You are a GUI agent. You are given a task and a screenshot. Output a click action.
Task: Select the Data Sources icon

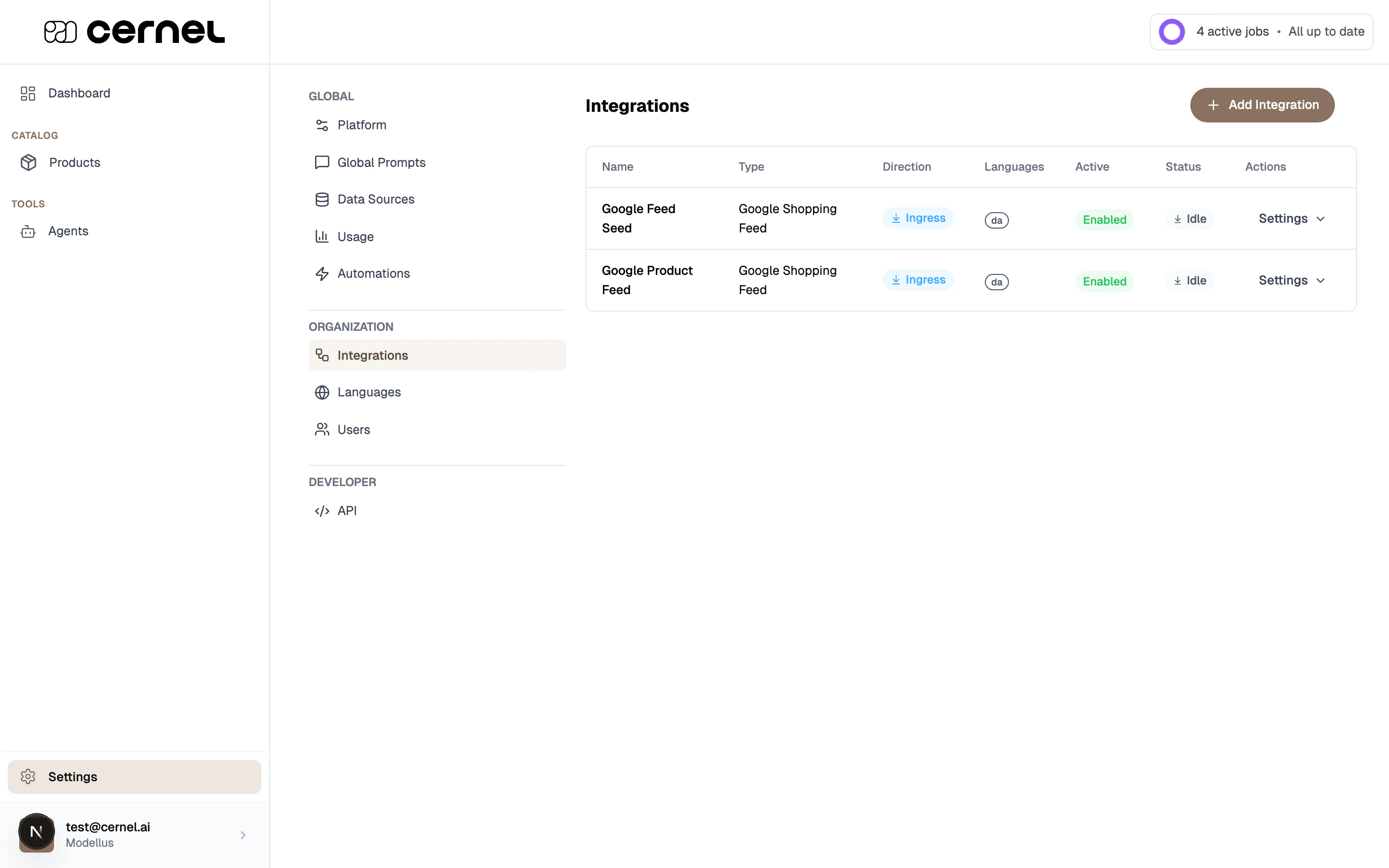(322, 199)
